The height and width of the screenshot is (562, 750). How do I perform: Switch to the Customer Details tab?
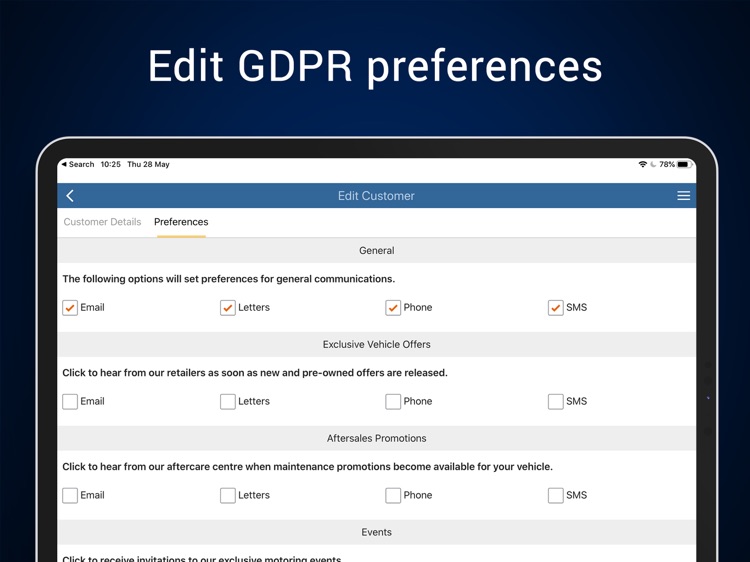102,222
